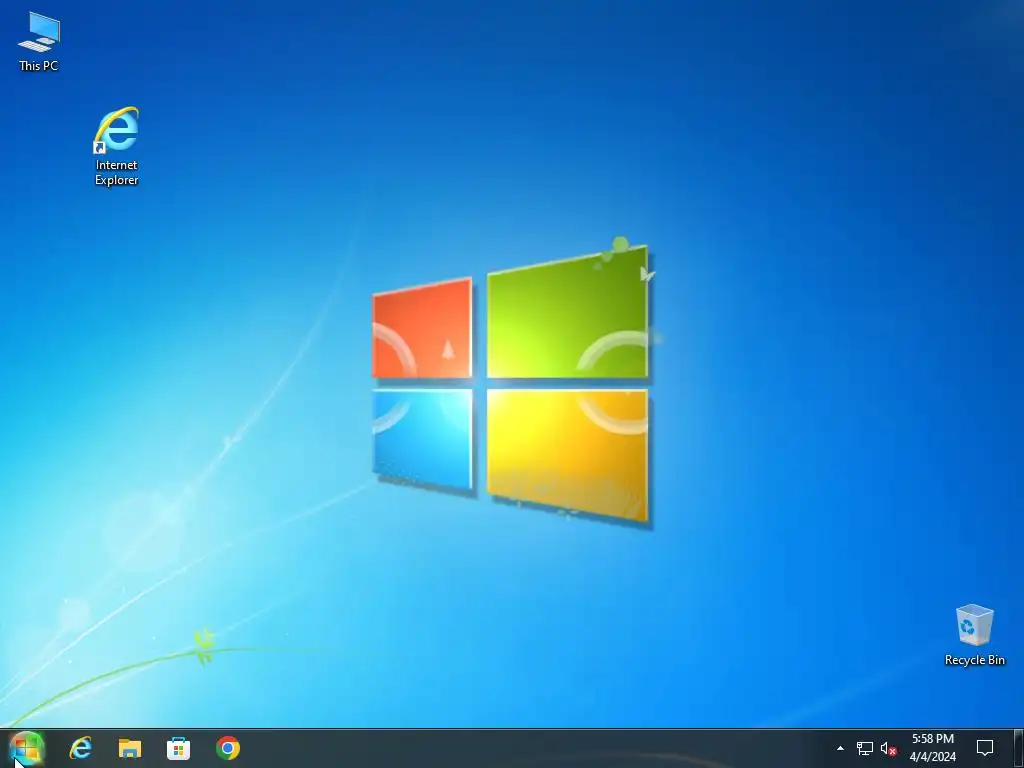
Task: Select the Recycle Bin desktop icon
Action: pos(974,635)
